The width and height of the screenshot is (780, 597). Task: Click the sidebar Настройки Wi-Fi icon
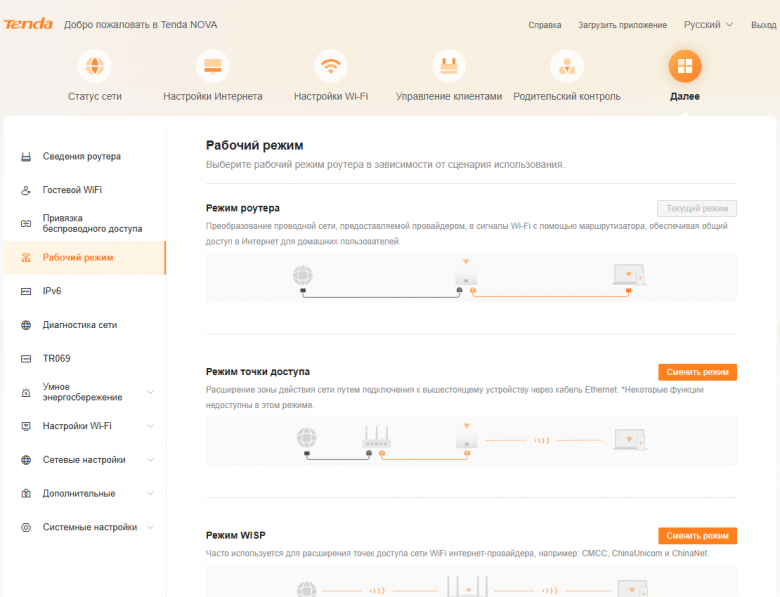pos(26,426)
